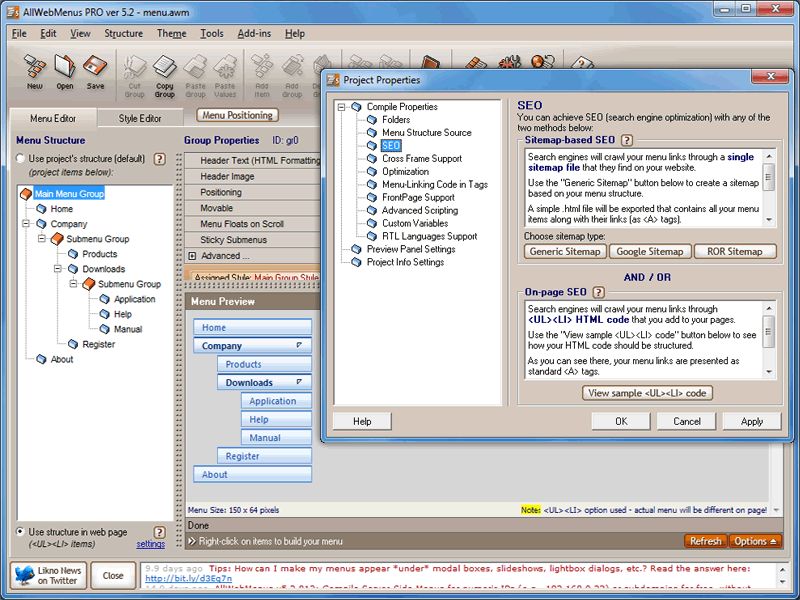The width and height of the screenshot is (800, 600).
Task: Click the Generic Sitemap button
Action: [x=565, y=252]
